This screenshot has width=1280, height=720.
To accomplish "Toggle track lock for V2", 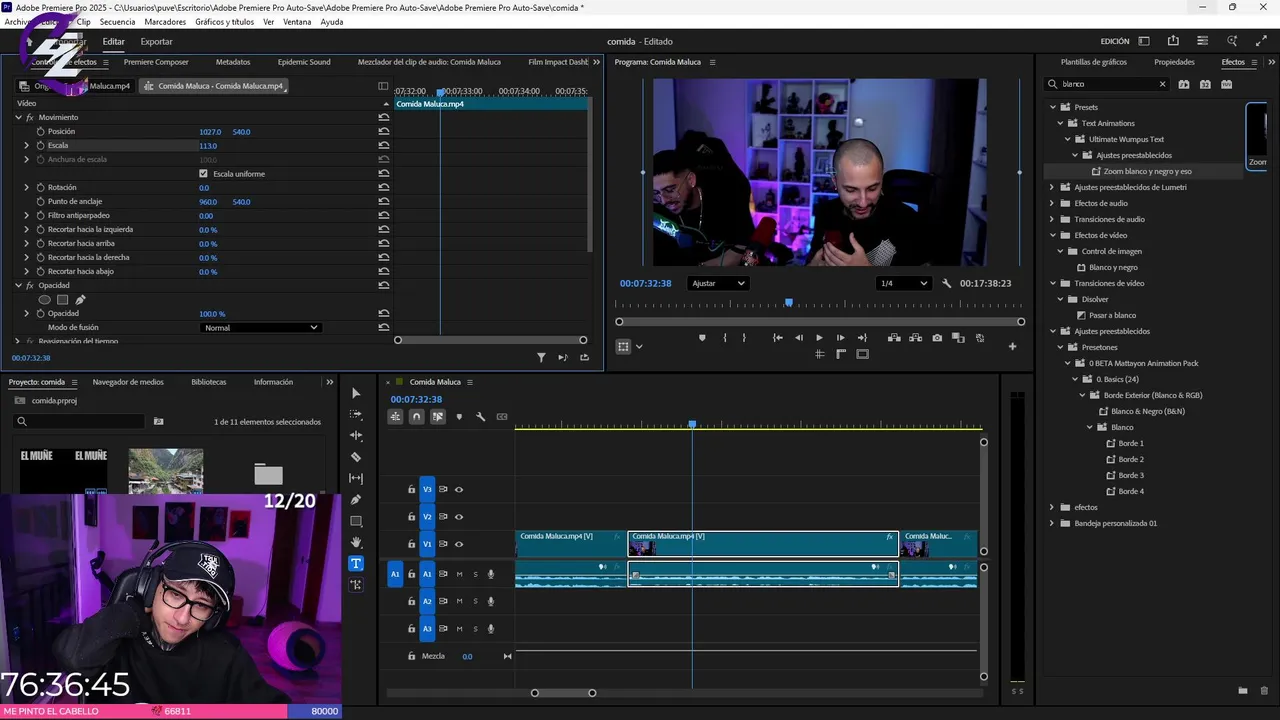I will coord(411,517).
